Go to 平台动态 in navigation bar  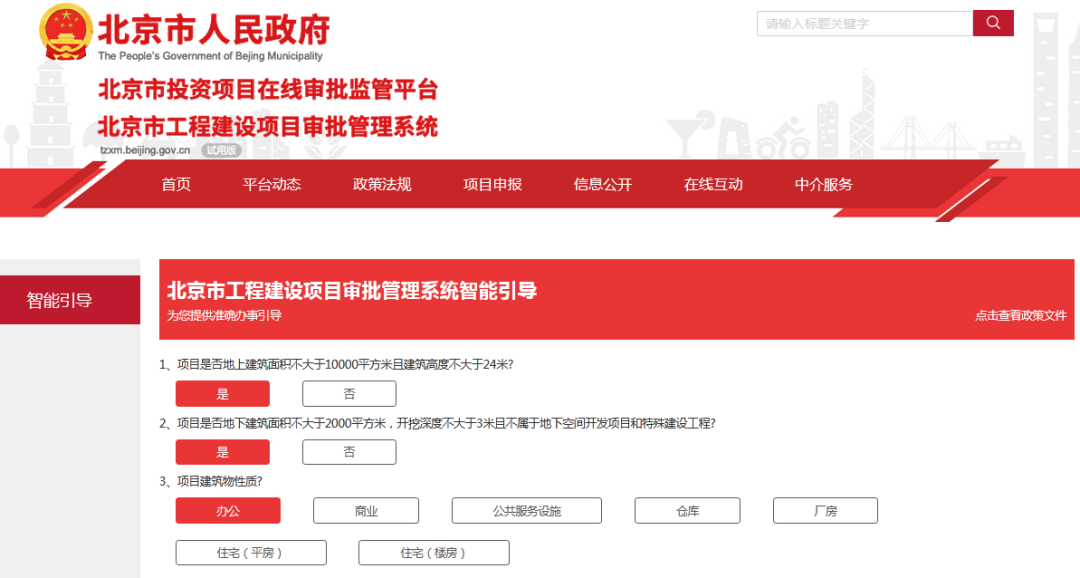coord(271,184)
